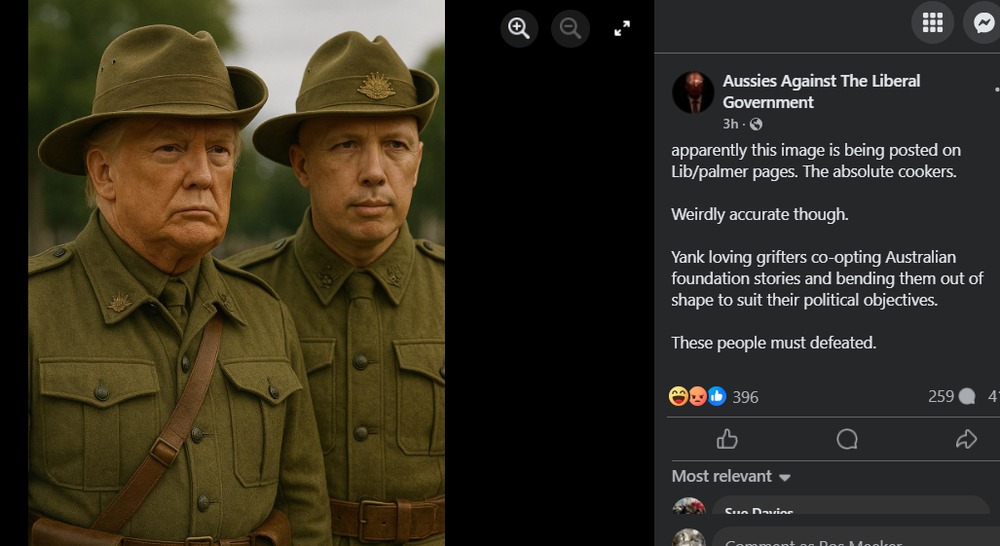Image resolution: width=1000 pixels, height=546 pixels.
Task: Click the laughing reaction emoji
Action: point(678,397)
